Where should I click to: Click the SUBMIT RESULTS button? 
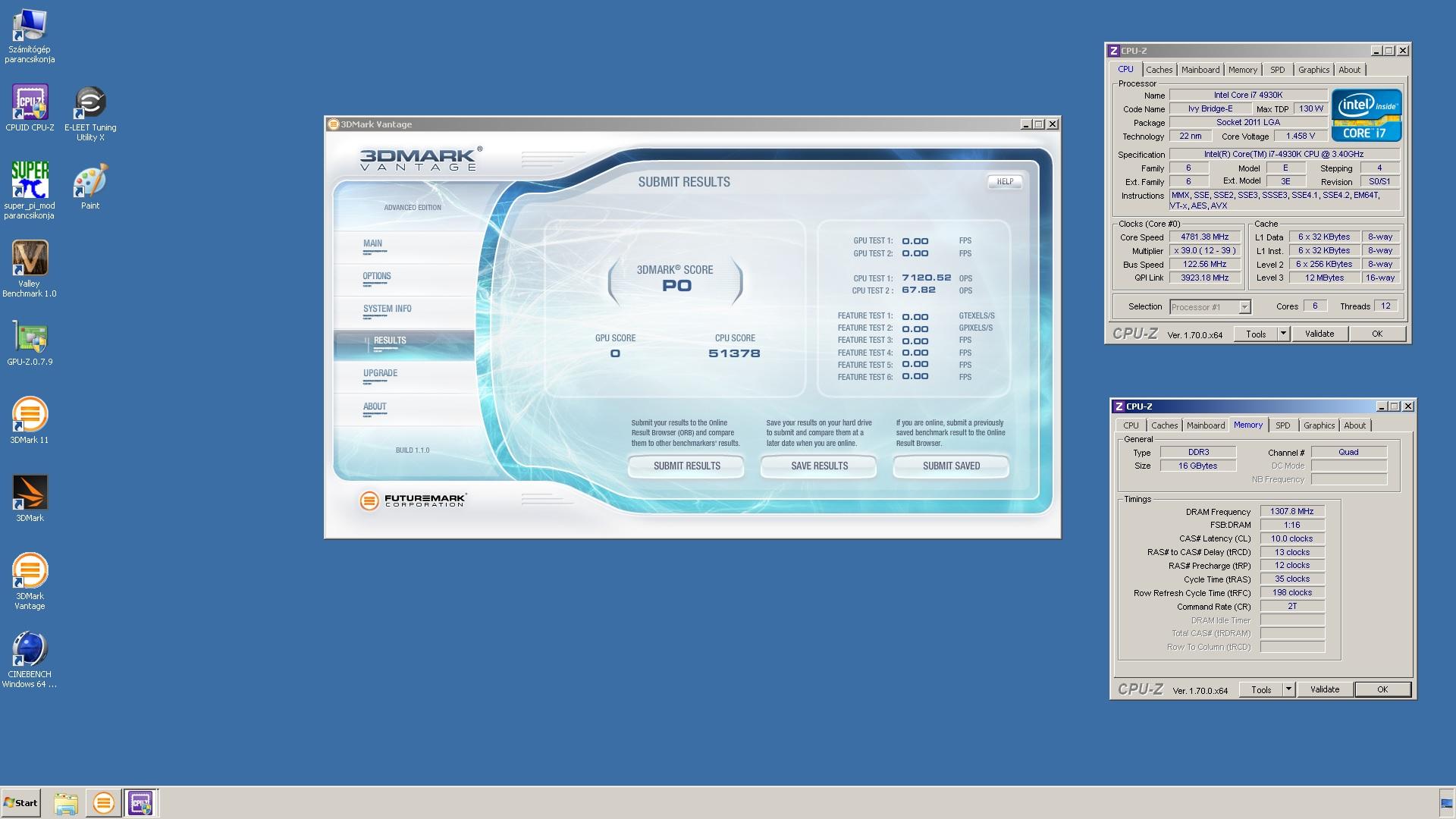[x=686, y=466]
